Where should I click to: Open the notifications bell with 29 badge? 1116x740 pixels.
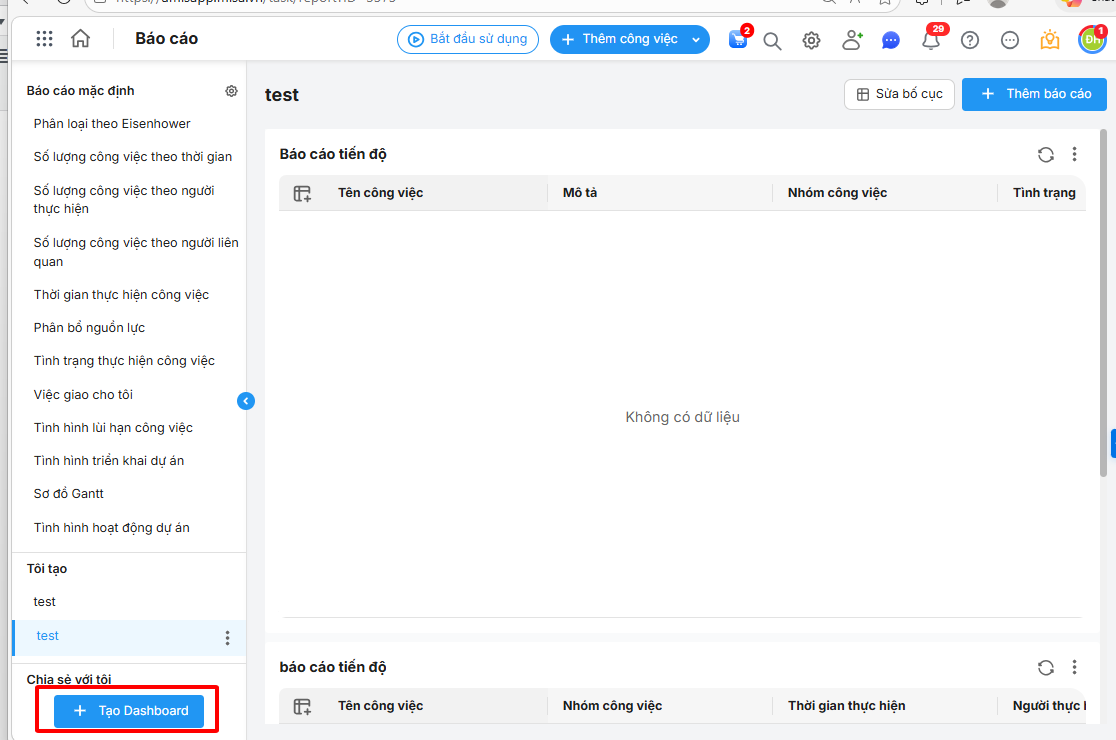932,39
